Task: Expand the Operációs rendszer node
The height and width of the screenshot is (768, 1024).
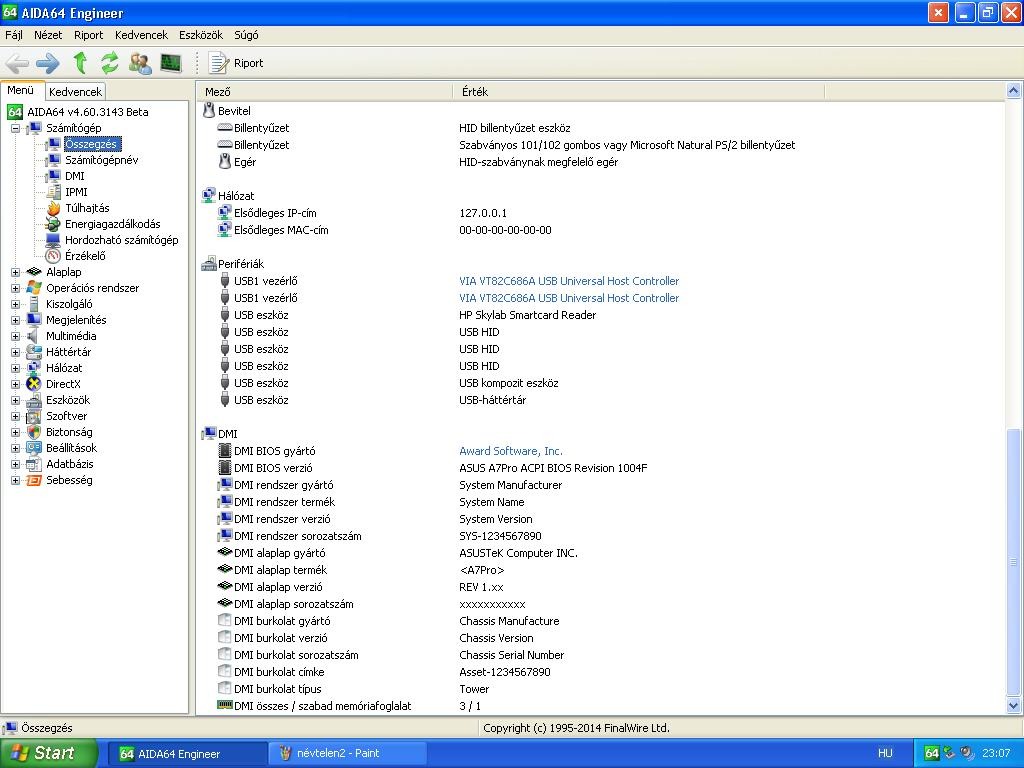Action: tap(15, 288)
